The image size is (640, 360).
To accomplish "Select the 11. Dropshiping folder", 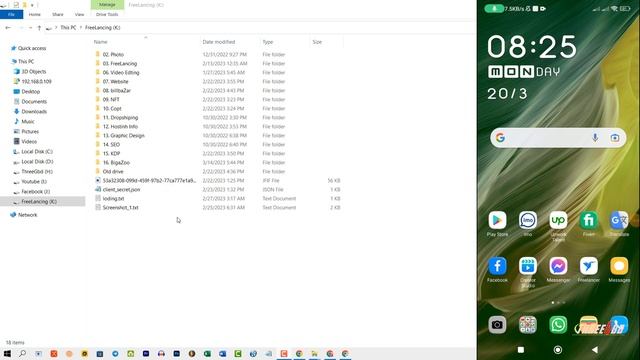I will pyautogui.click(x=120, y=117).
